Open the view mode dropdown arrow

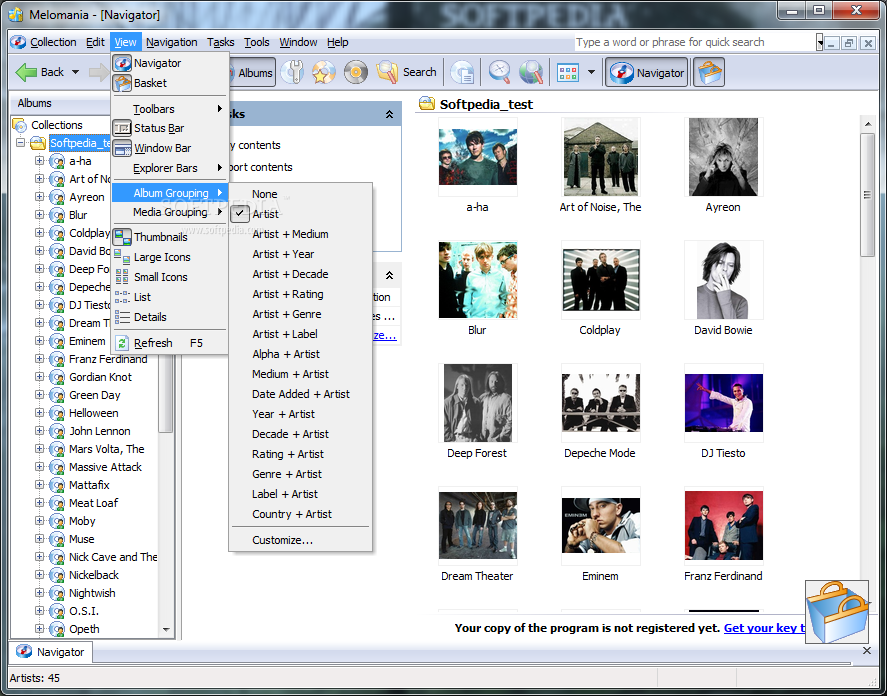point(592,72)
